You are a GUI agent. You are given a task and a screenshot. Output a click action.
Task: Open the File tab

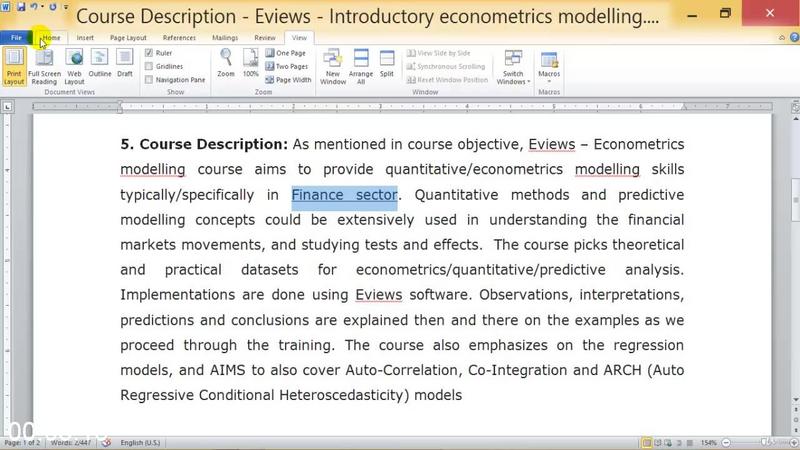tap(16, 38)
